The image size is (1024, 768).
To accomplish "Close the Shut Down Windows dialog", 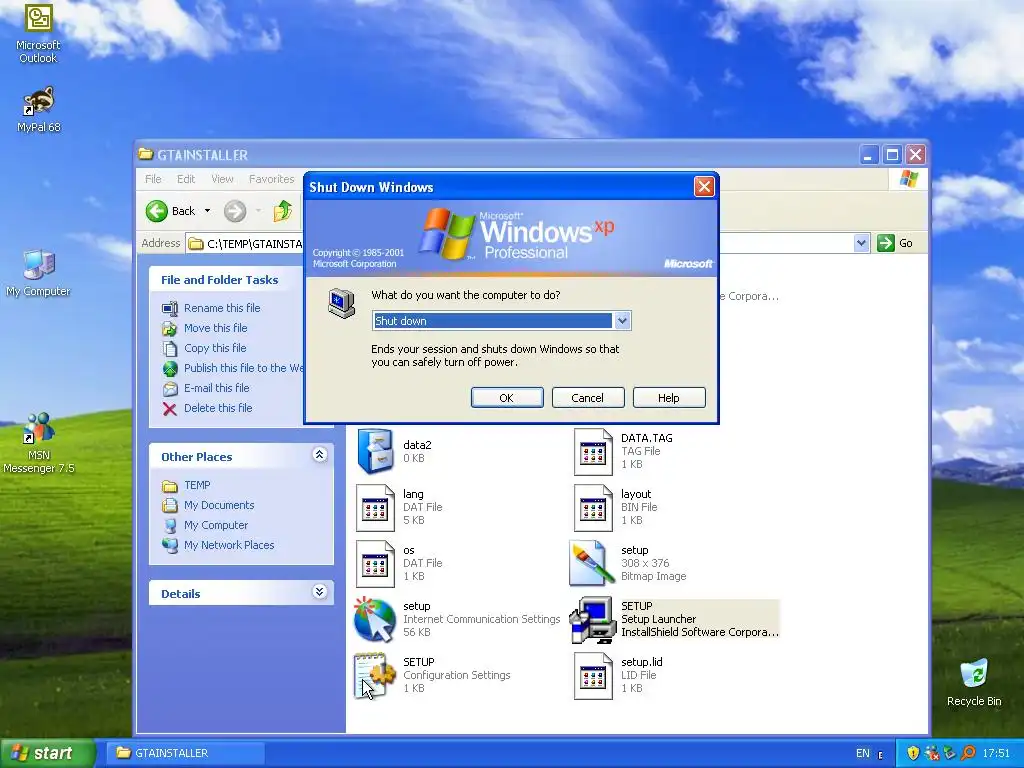I will tap(704, 187).
